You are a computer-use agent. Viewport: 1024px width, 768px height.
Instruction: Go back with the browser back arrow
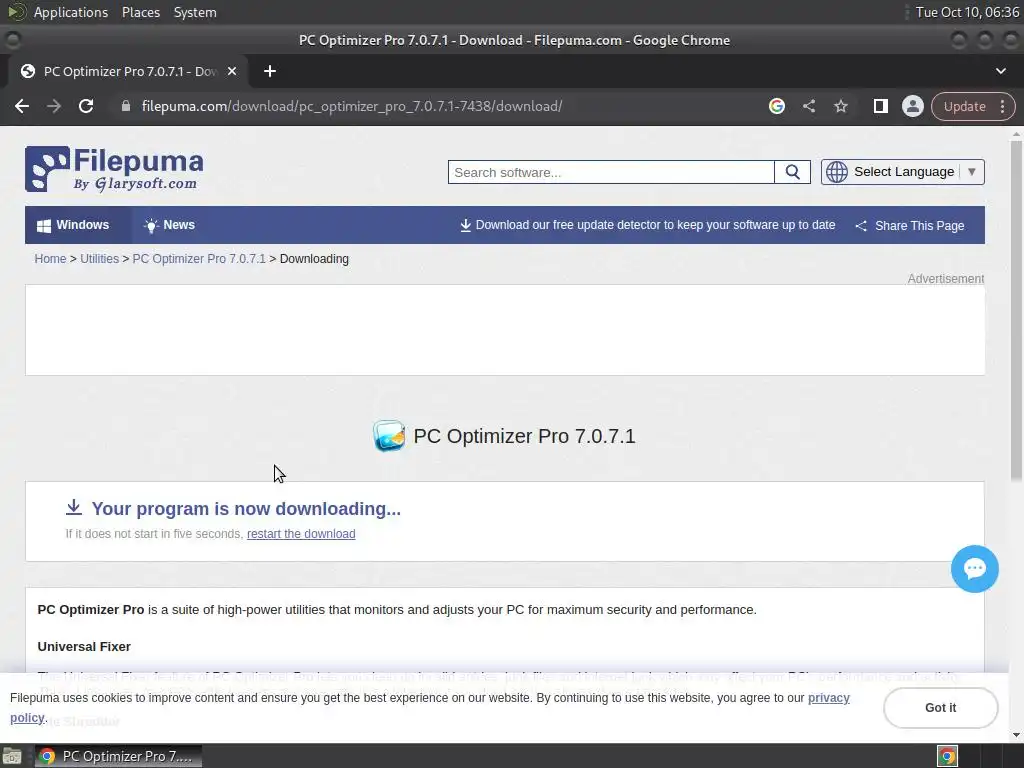point(22,106)
